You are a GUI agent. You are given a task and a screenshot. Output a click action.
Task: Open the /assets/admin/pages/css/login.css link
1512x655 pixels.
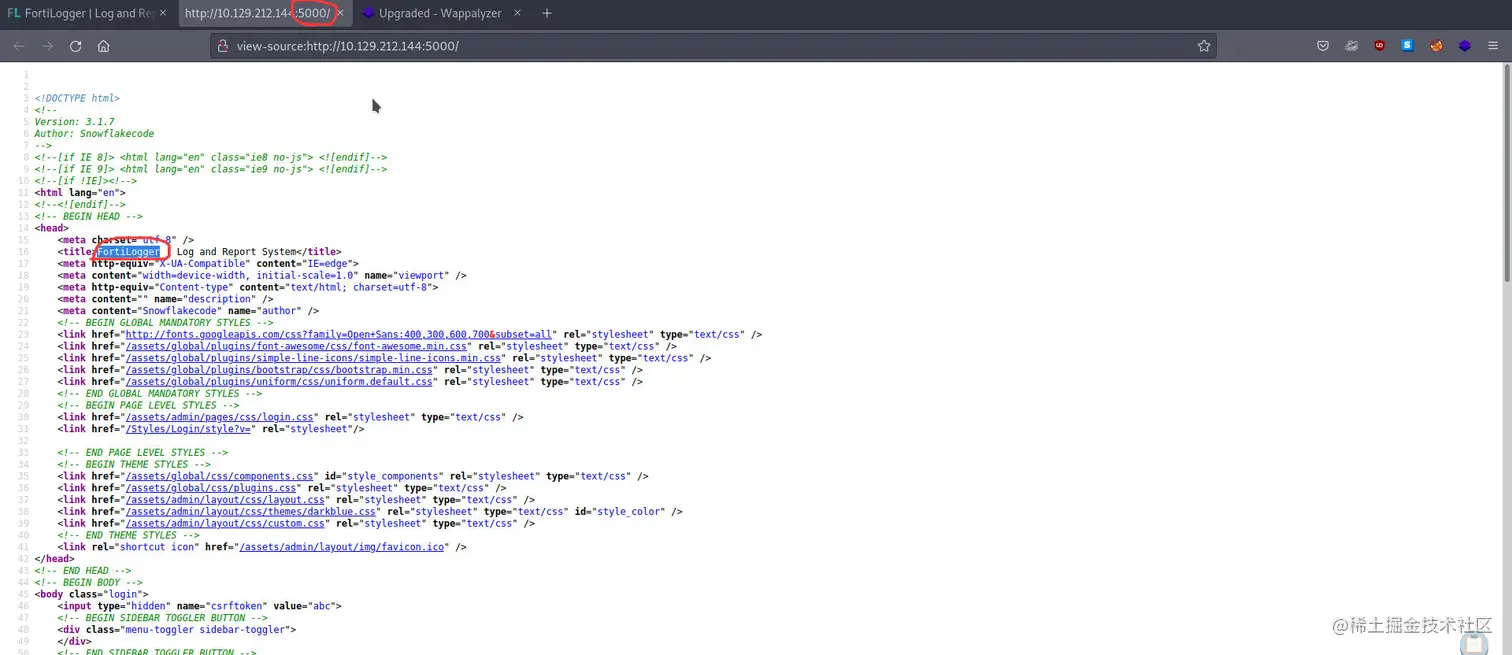click(x=220, y=417)
